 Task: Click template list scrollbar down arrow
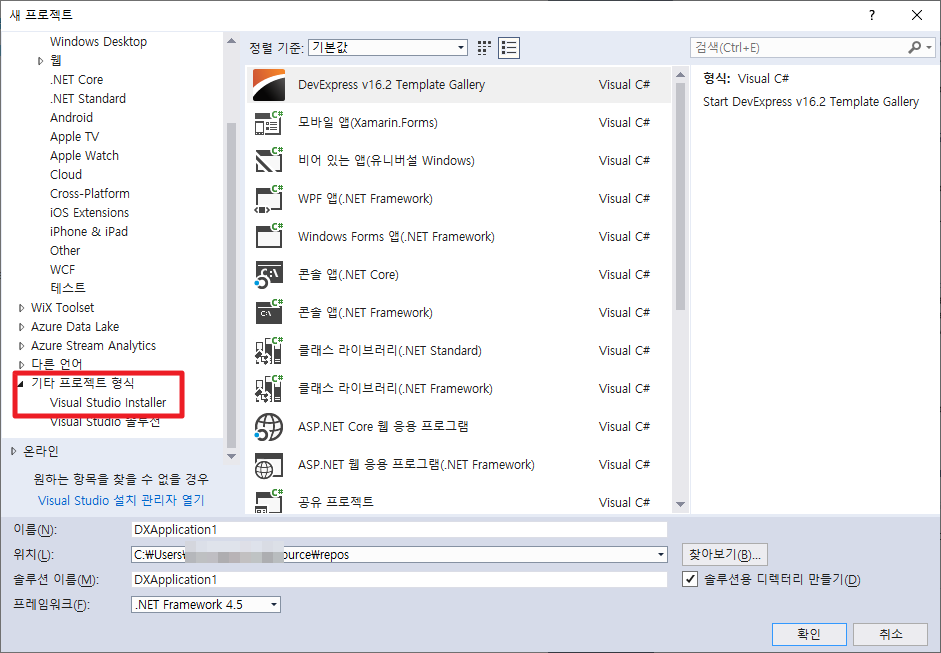680,504
